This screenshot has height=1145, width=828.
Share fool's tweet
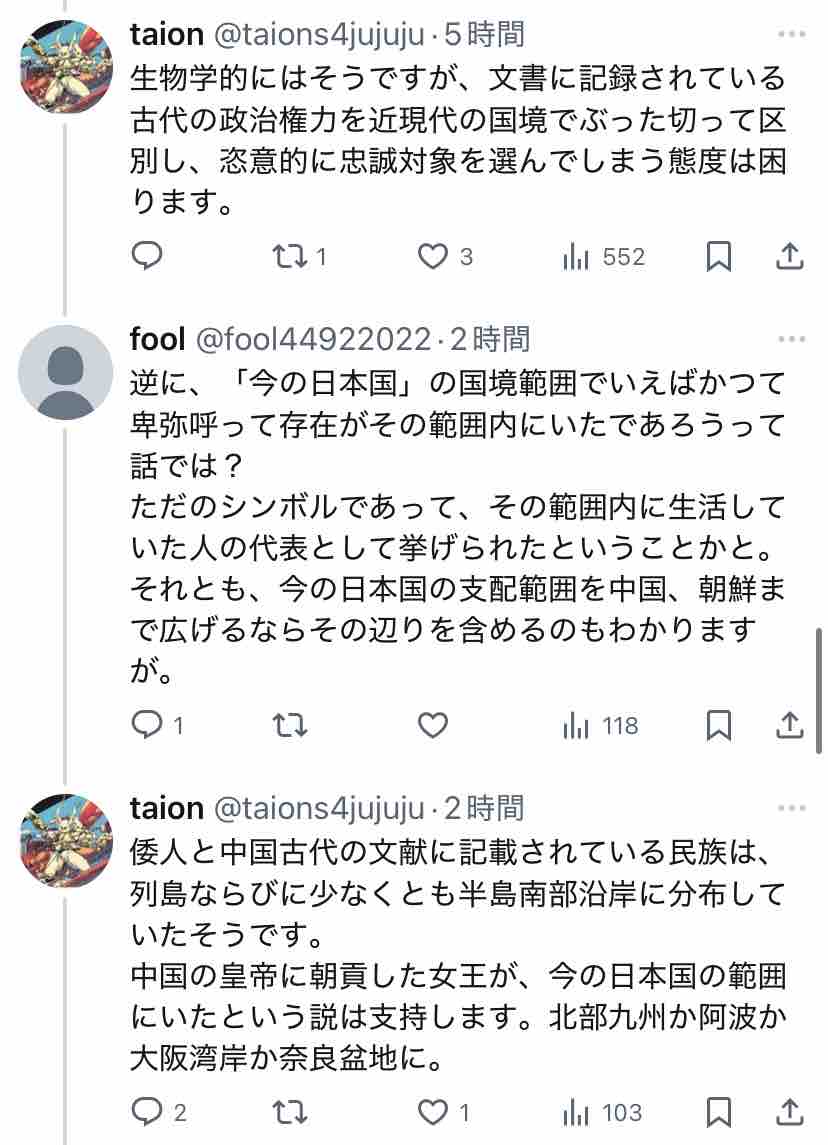click(x=790, y=725)
